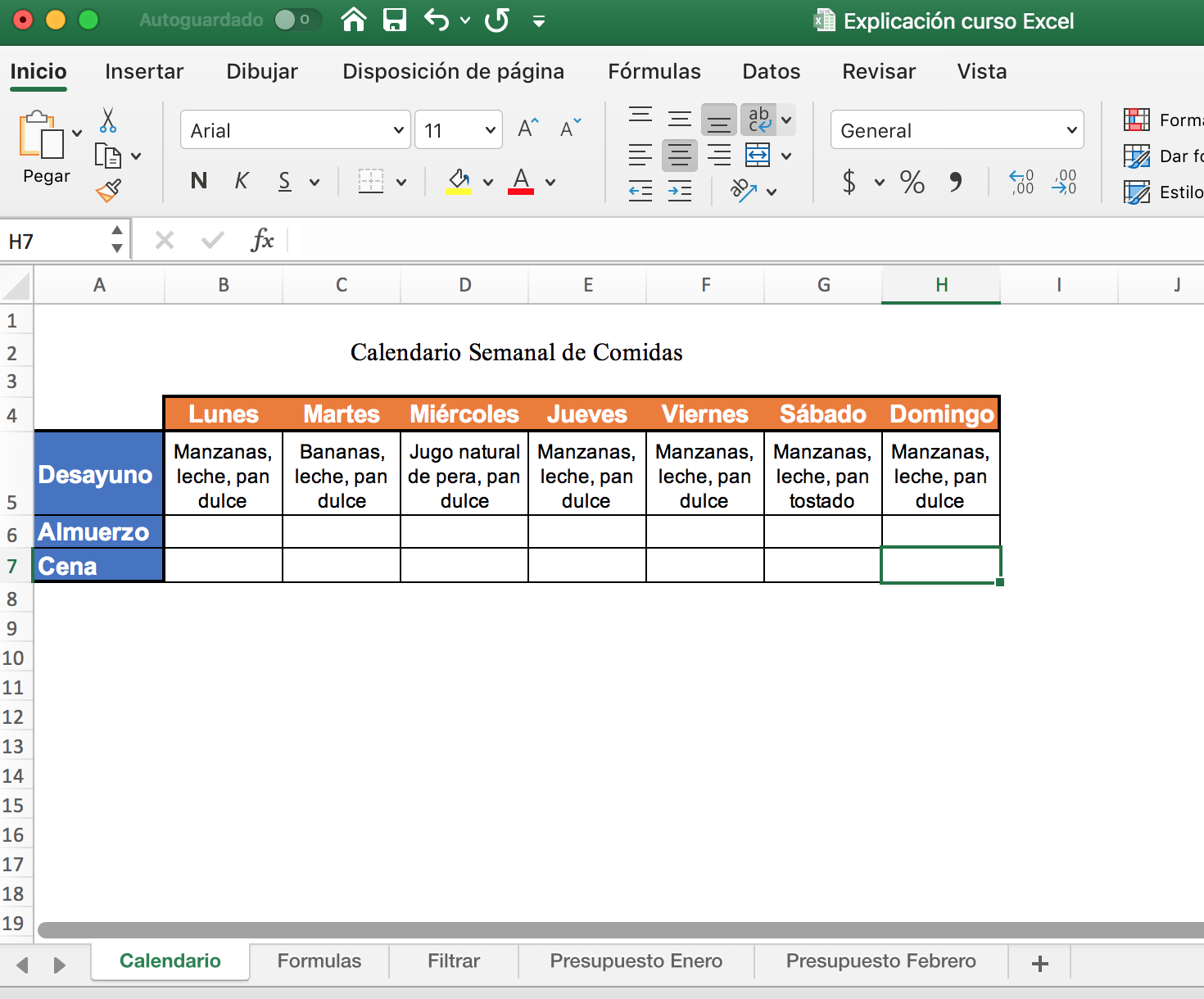Viewport: 1204px width, 999px height.
Task: Align text to middle of cell
Action: (680, 120)
